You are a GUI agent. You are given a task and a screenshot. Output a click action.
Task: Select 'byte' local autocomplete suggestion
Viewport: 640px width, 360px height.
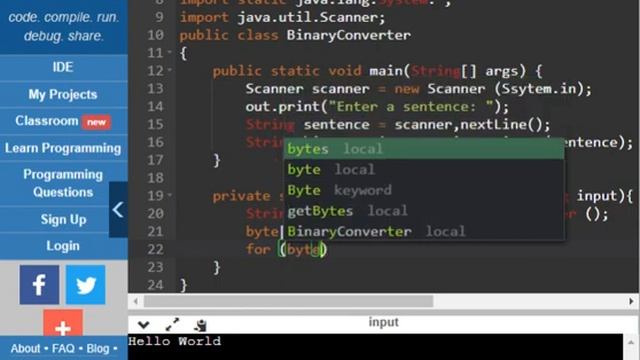click(424, 169)
